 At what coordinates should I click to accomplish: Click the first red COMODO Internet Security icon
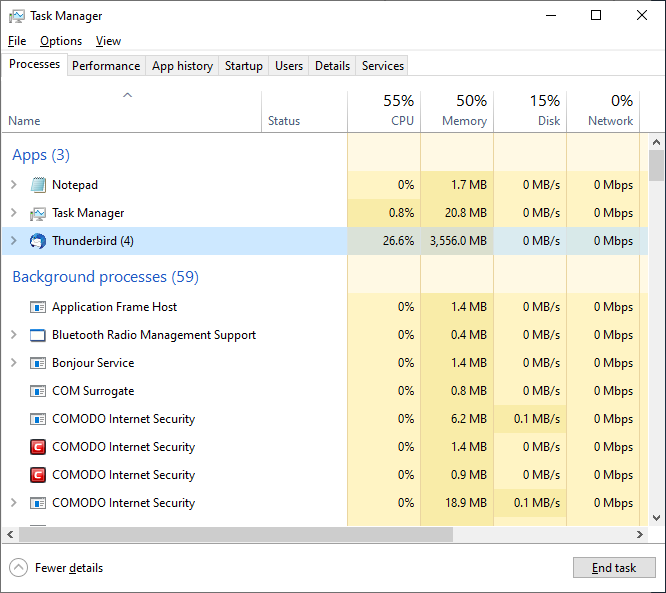tap(38, 447)
